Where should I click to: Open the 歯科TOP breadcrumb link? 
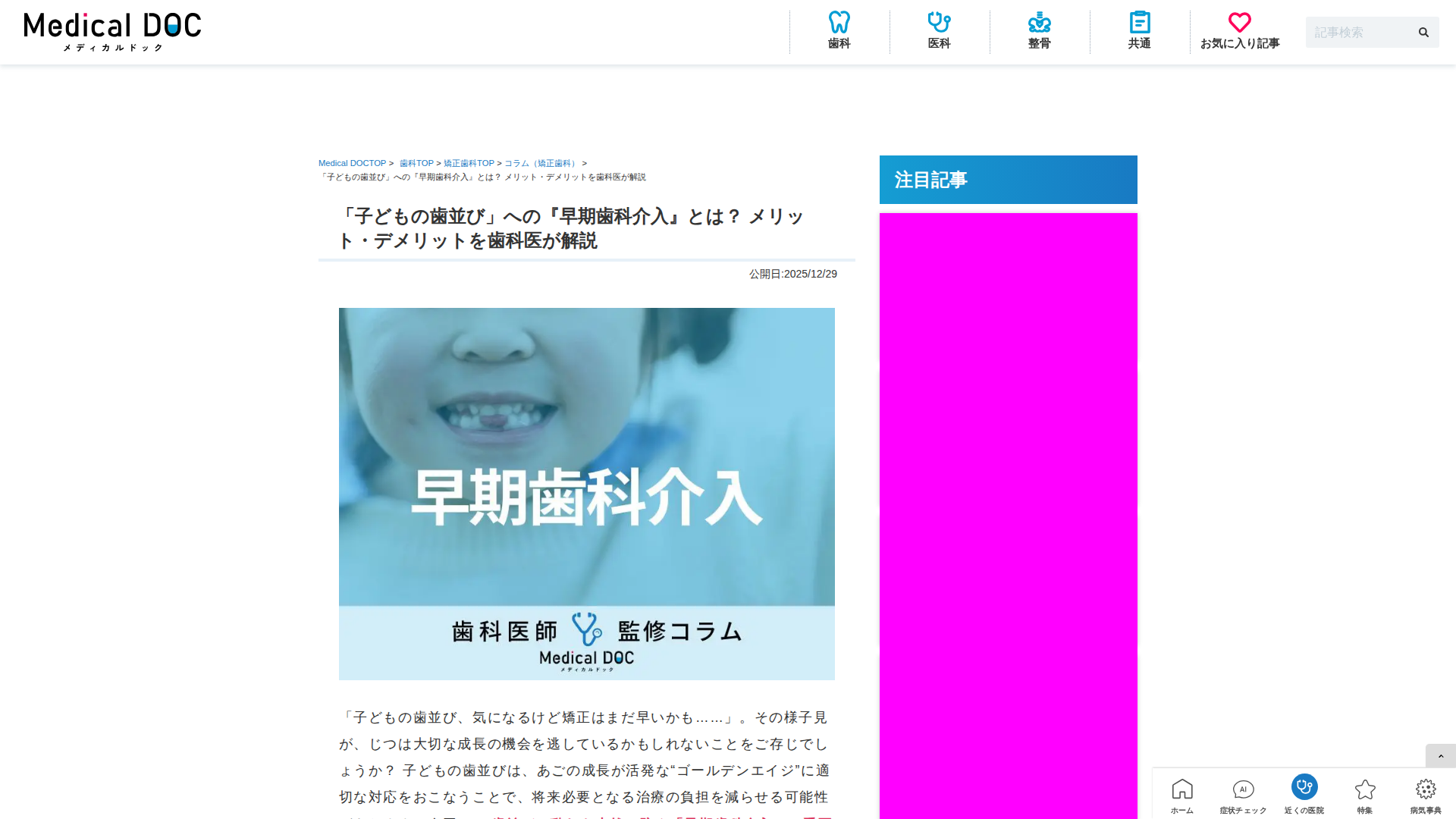[416, 163]
